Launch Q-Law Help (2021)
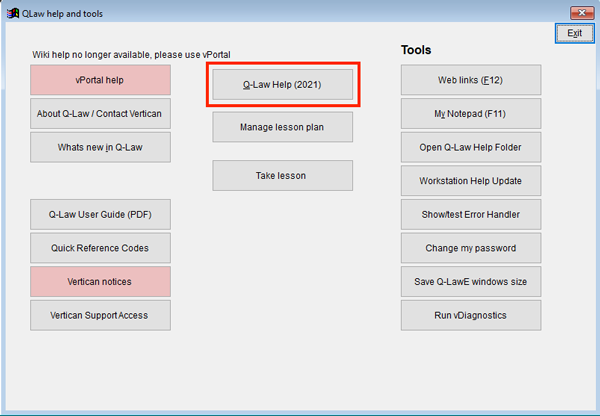600x416 pixels. click(282, 85)
